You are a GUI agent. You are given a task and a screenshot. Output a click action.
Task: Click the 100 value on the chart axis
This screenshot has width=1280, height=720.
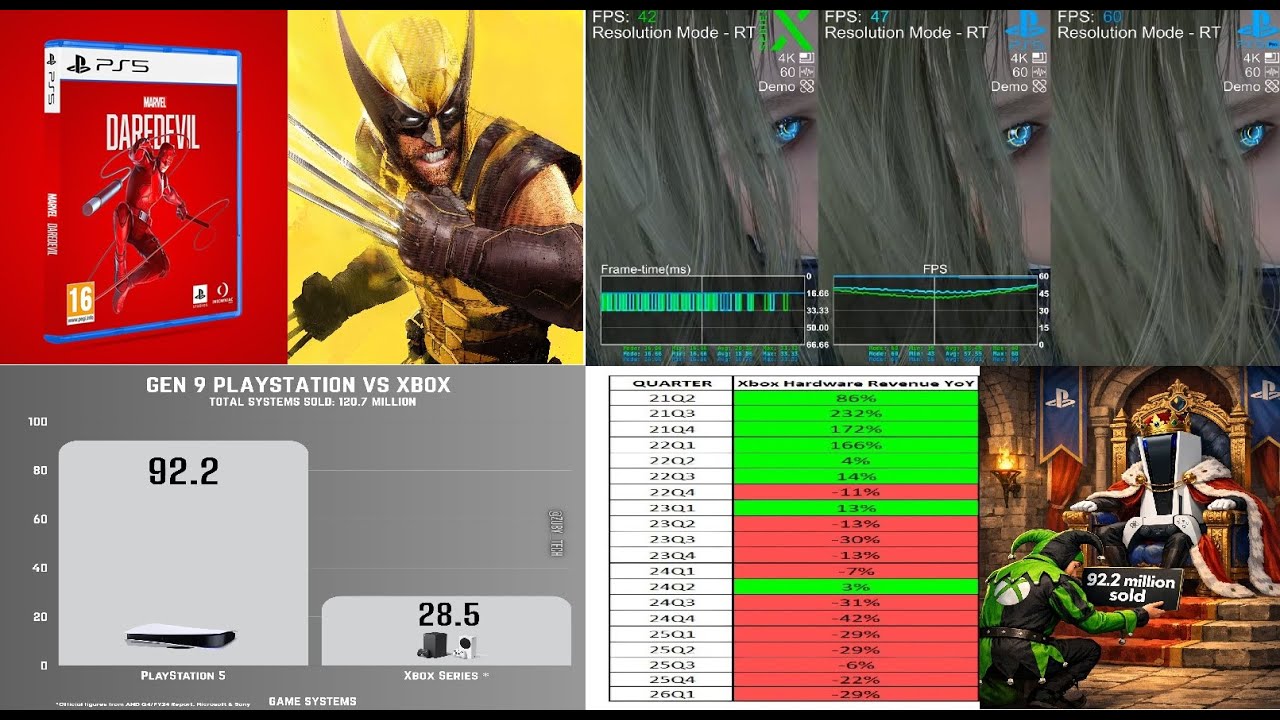[38, 422]
